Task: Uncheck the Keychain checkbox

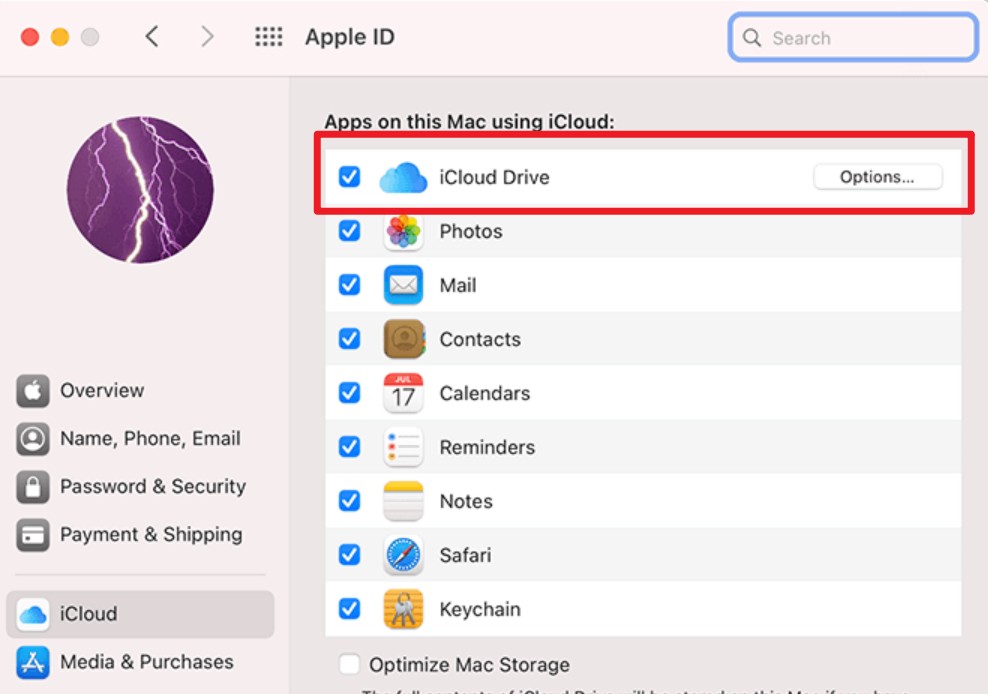Action: [x=349, y=609]
